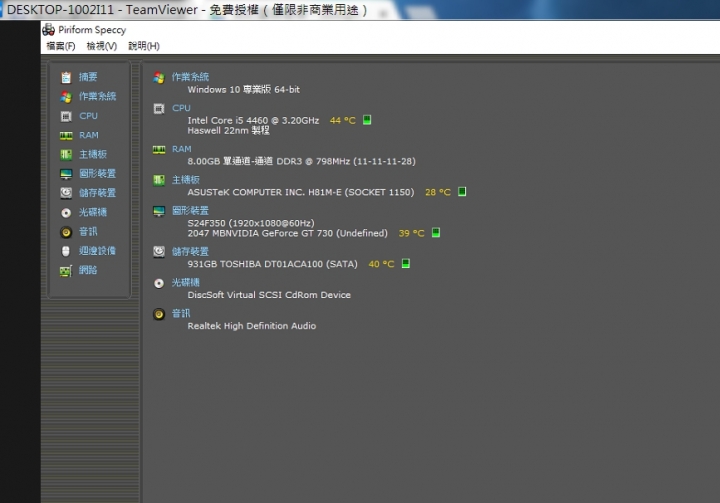This screenshot has width=720, height=503.
Task: Open the 週邊設備 mouse sidebar icon
Action: point(66,251)
